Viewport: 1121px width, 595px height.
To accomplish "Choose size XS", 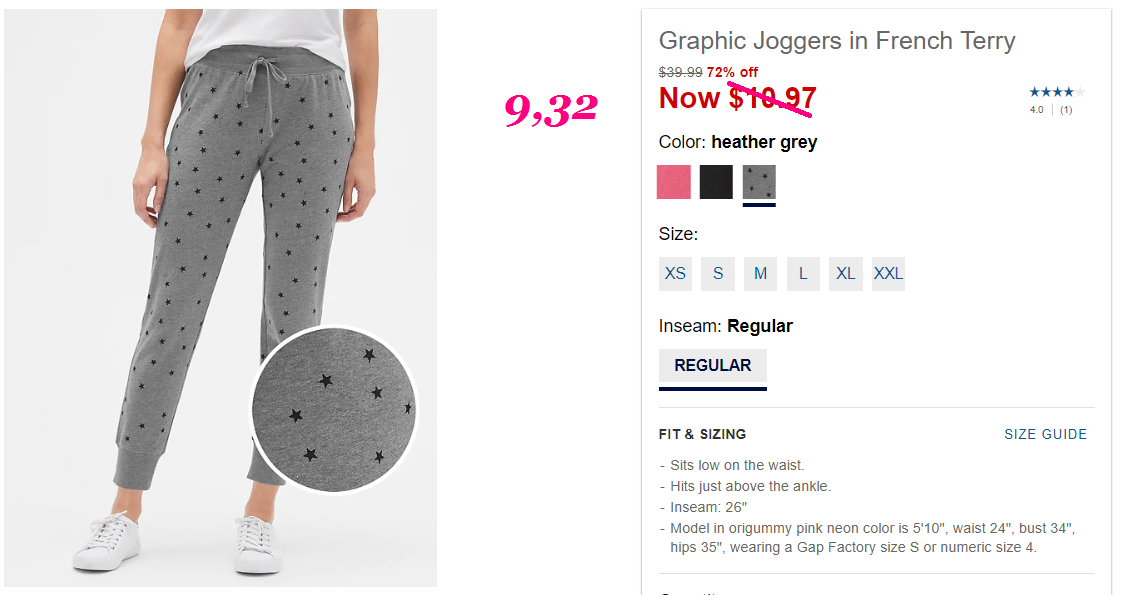I will click(675, 274).
